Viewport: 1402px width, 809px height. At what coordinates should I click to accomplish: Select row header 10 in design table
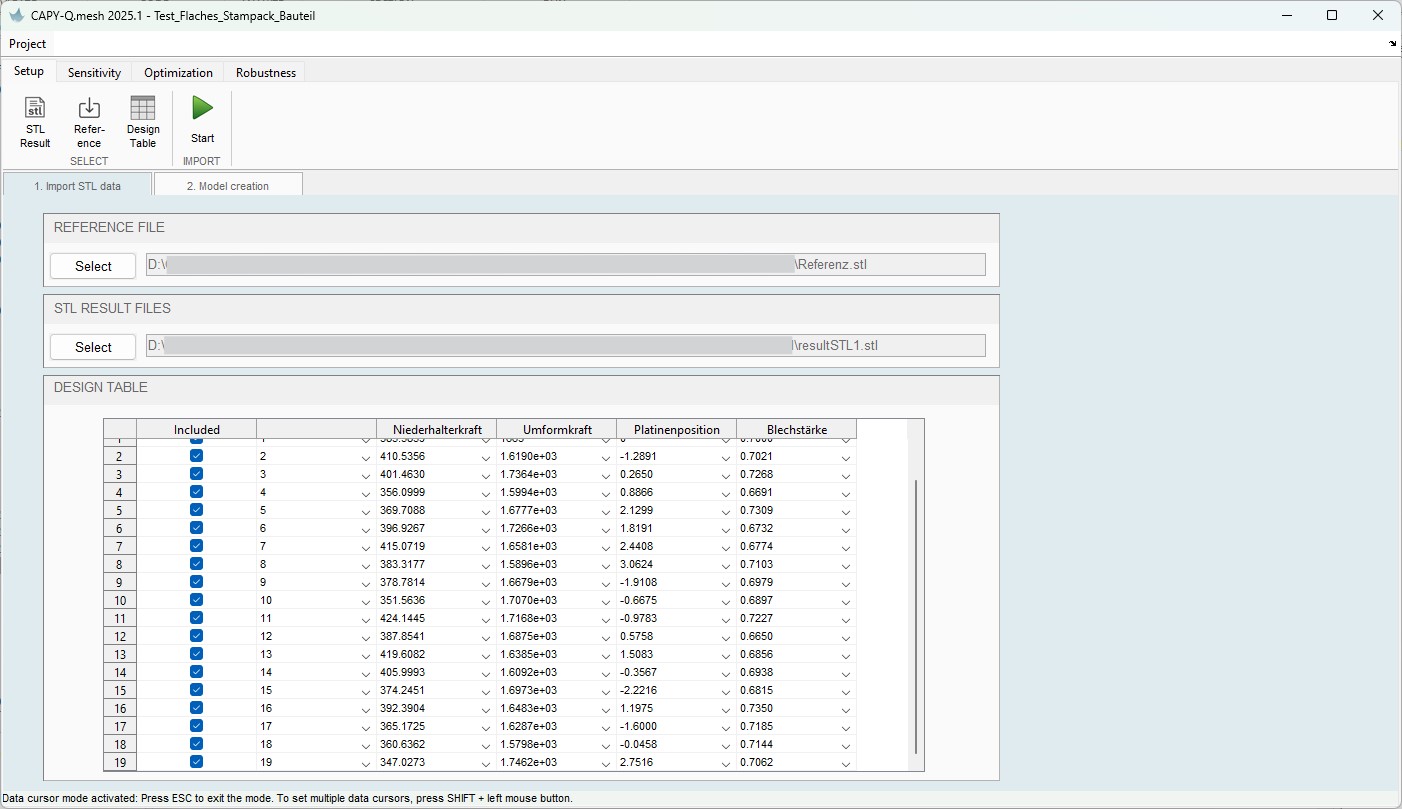point(120,600)
